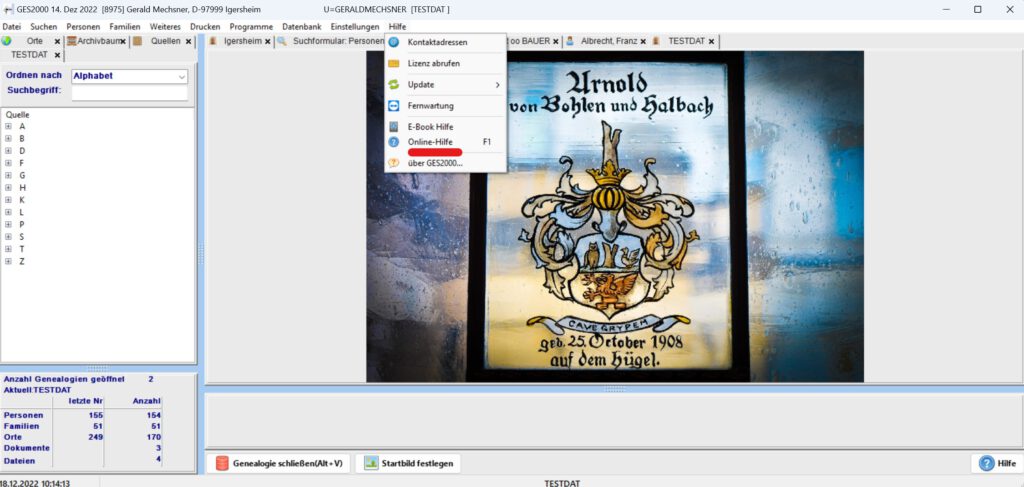Choose Lizenz abrufen from Hilfe menu
Viewport: 1024px width, 487px height.
point(445,63)
